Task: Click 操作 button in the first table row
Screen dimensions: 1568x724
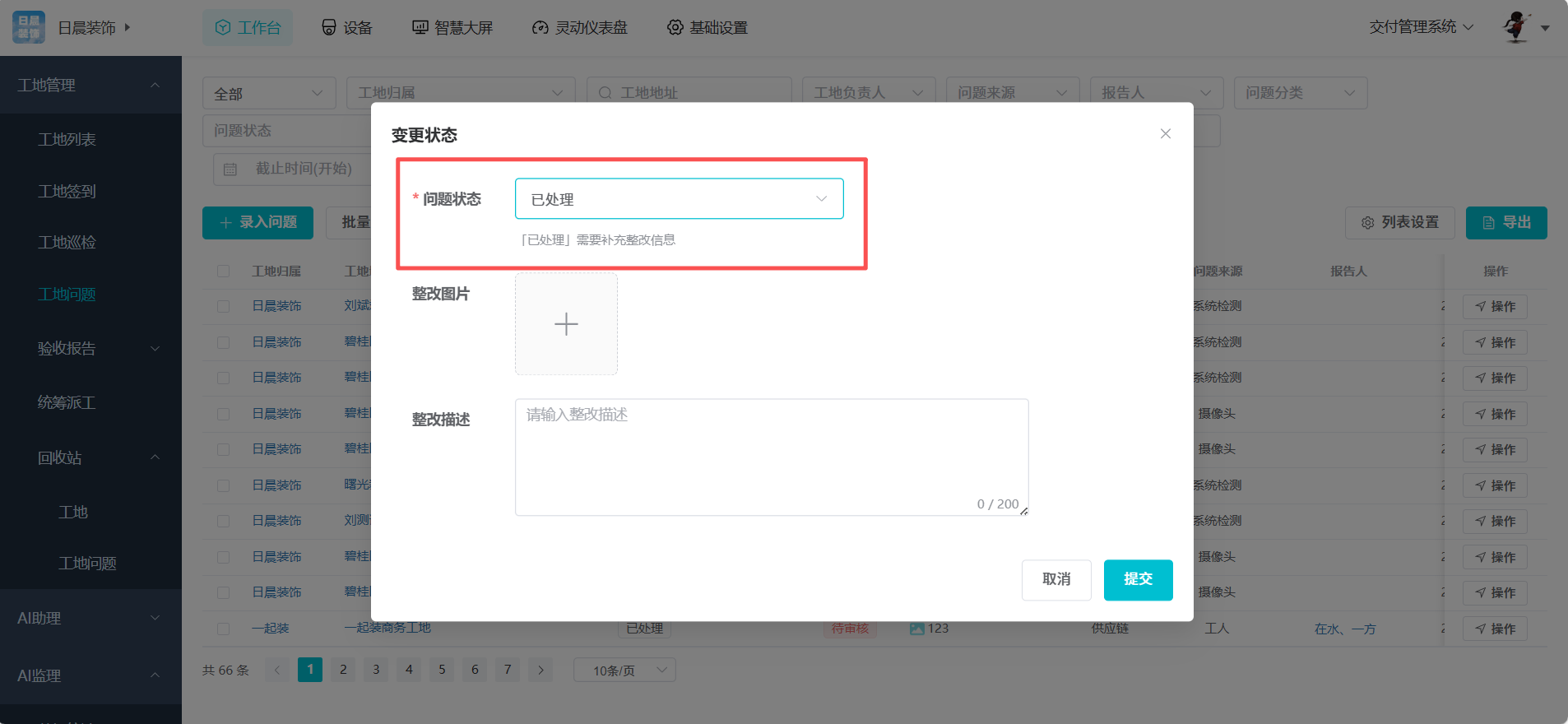Action: tap(1495, 307)
